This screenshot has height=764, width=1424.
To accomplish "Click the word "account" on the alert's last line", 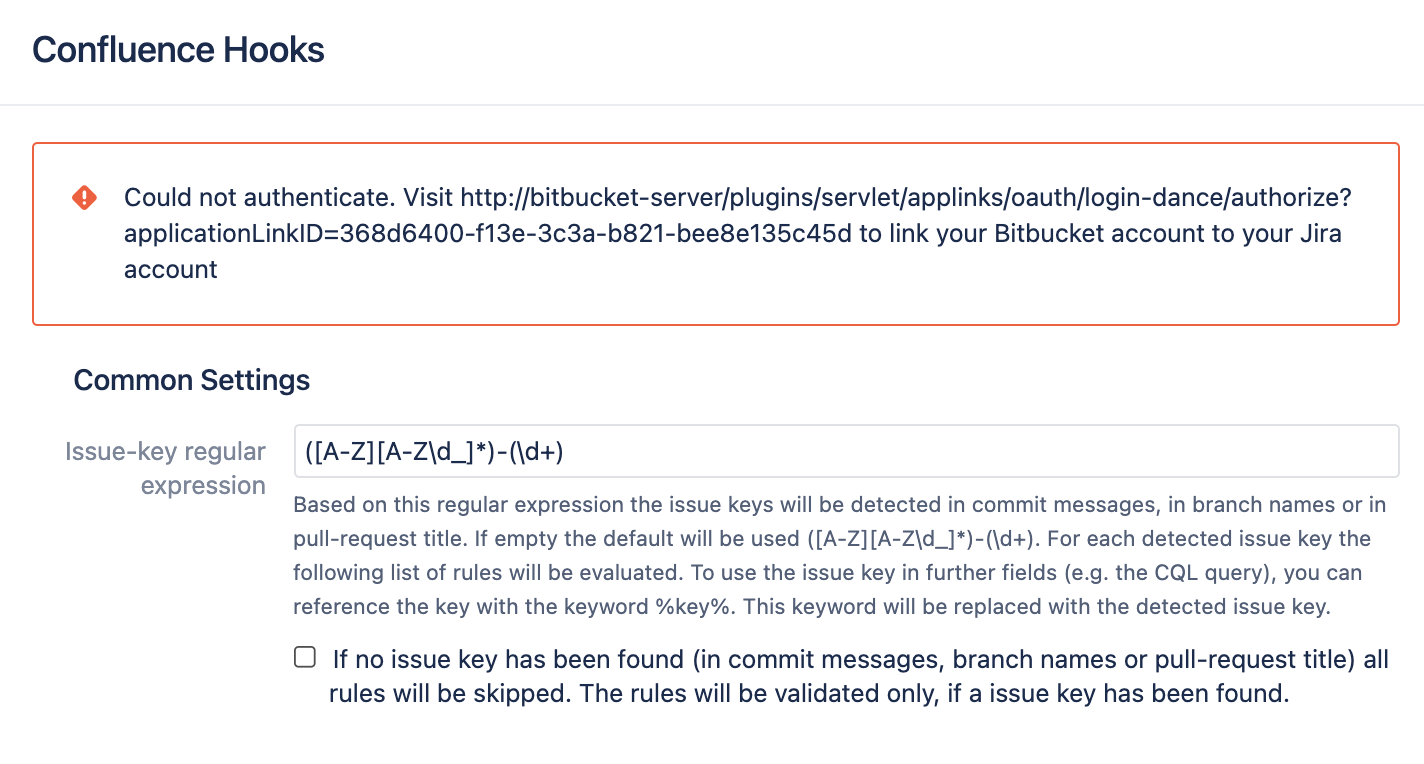I will 171,270.
